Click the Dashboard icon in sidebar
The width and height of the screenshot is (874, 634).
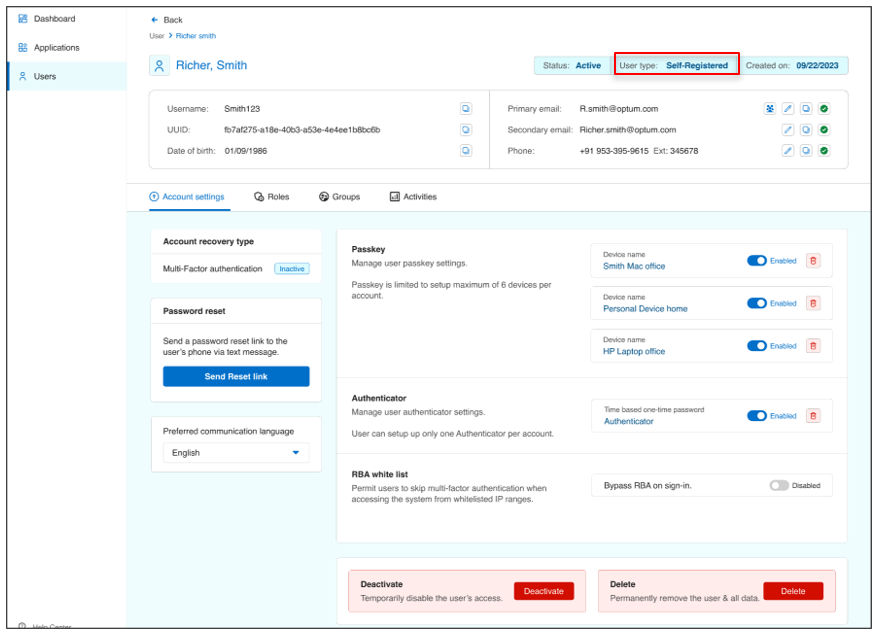pos(23,18)
